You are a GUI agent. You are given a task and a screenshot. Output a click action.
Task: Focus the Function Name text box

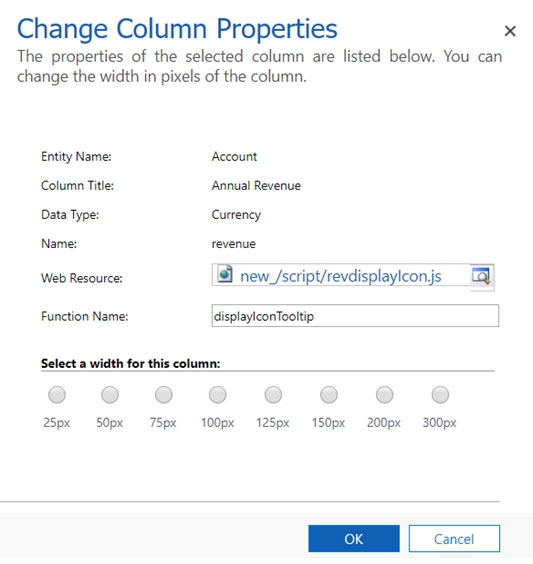pyautogui.click(x=355, y=316)
